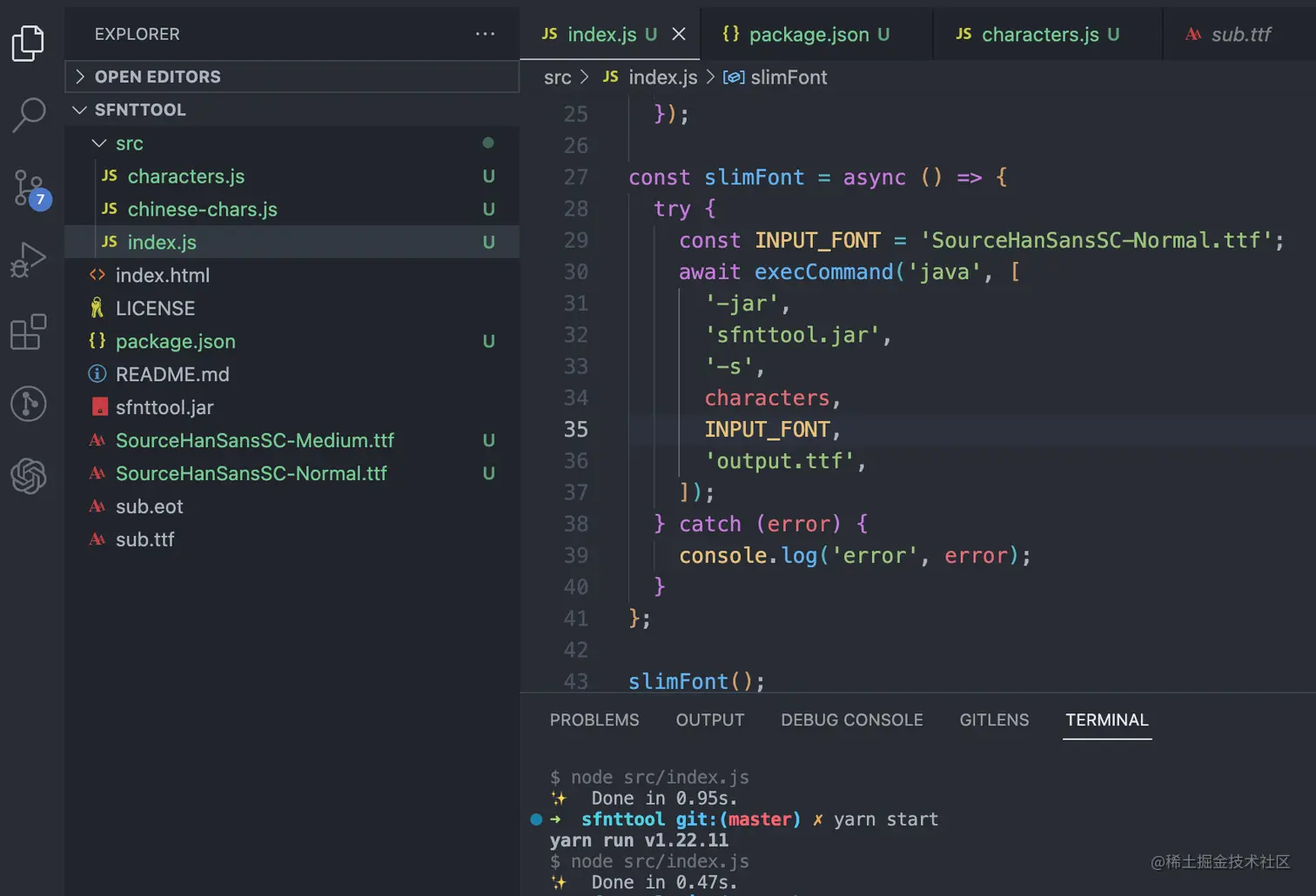
Task: Open Source Control view with badge 7
Action: pos(30,189)
